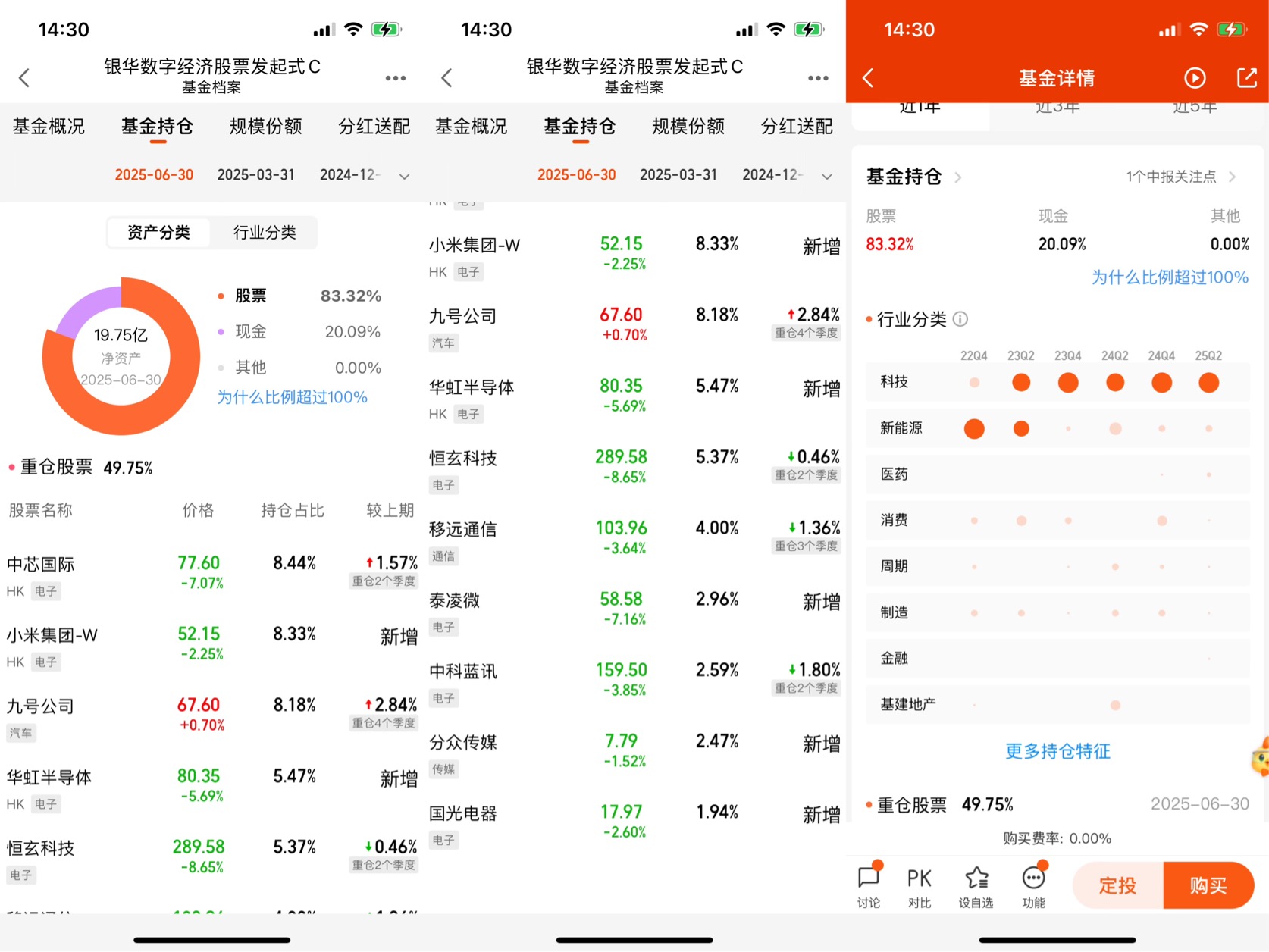Screen dimensions: 1269x952
Task: Tap 股票 83.32% legend entry
Action: [x=299, y=296]
